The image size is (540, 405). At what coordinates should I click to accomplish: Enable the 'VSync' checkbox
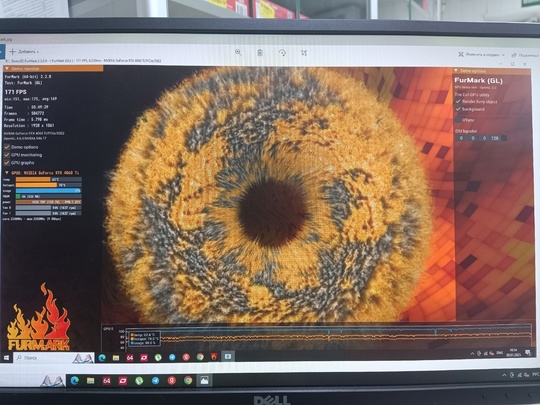coord(458,120)
